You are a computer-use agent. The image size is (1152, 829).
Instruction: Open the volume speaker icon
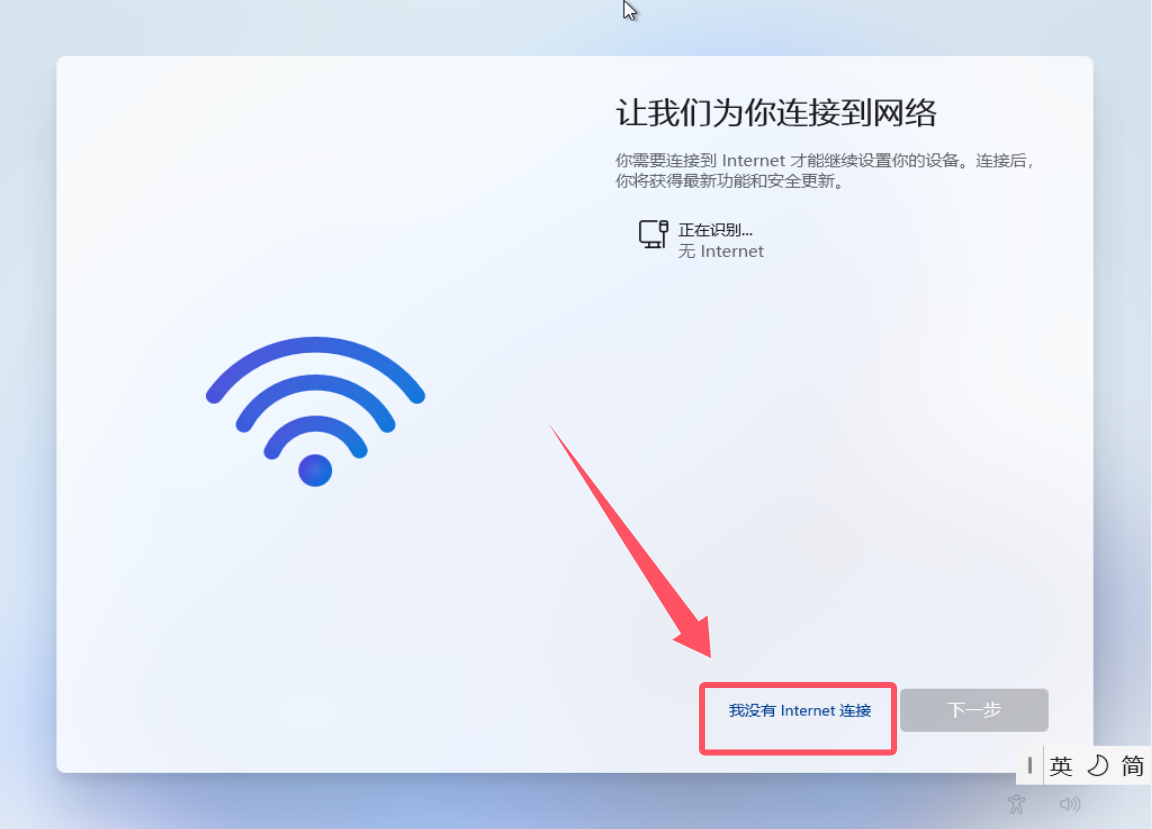click(1070, 804)
